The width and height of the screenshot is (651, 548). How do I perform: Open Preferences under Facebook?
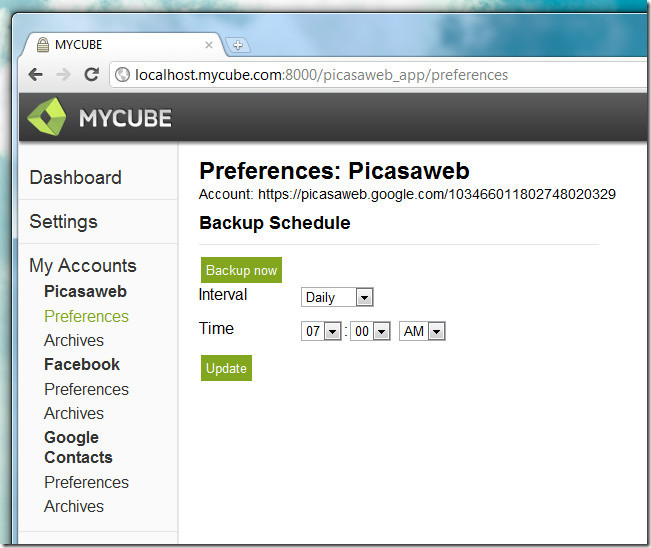86,389
